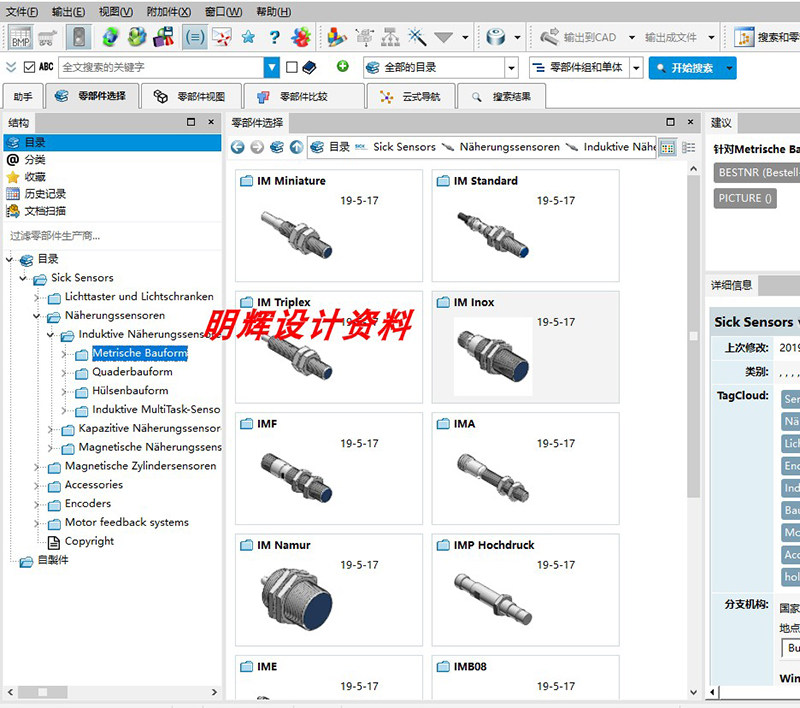Select Motor feedback systems tree item
This screenshot has width=800, height=708.
pyautogui.click(x=127, y=522)
